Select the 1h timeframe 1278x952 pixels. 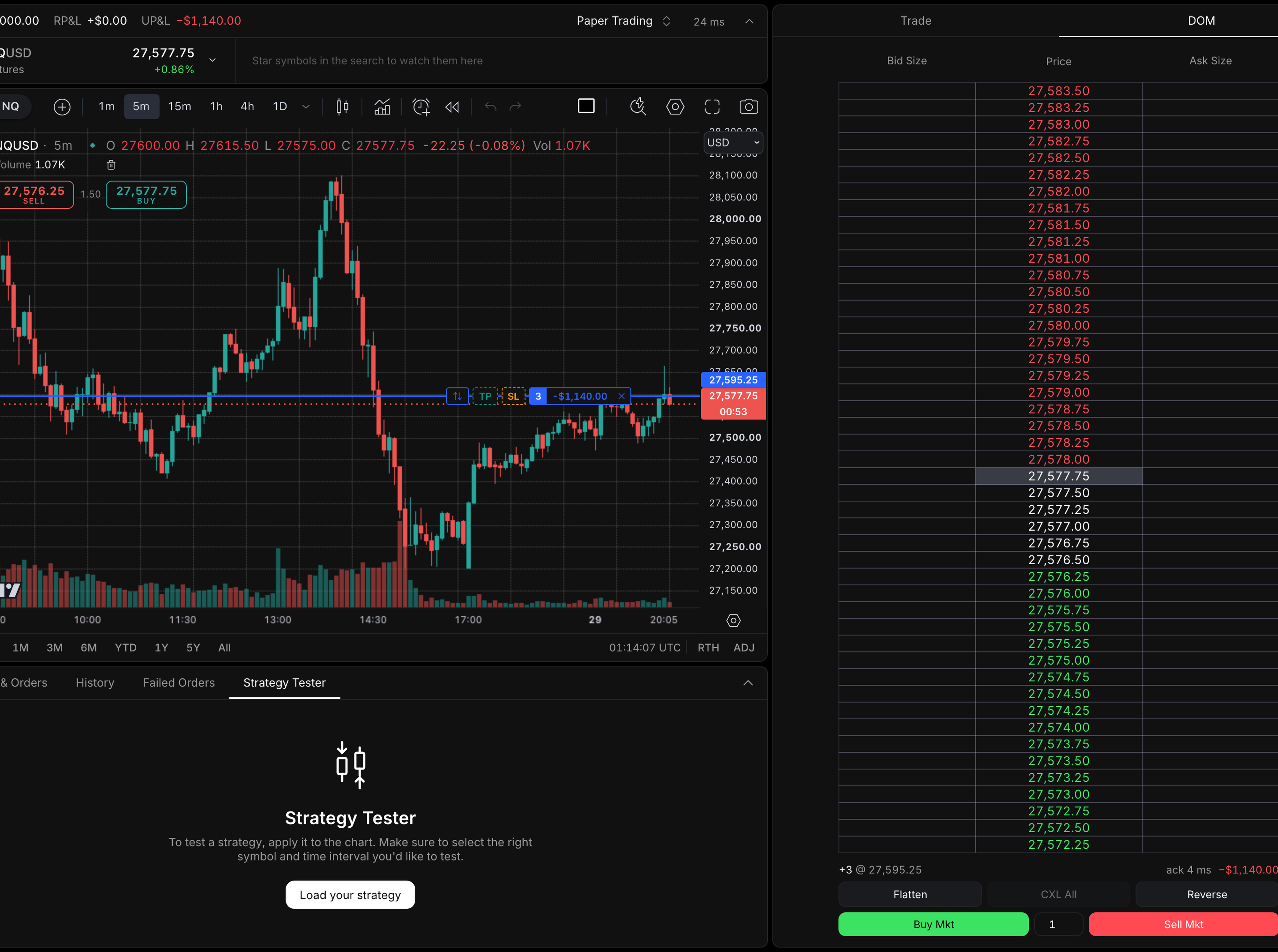216,106
